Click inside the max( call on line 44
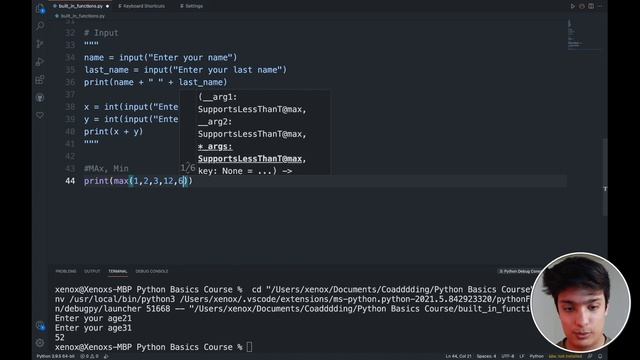The width and height of the screenshot is (640, 360). 159,181
